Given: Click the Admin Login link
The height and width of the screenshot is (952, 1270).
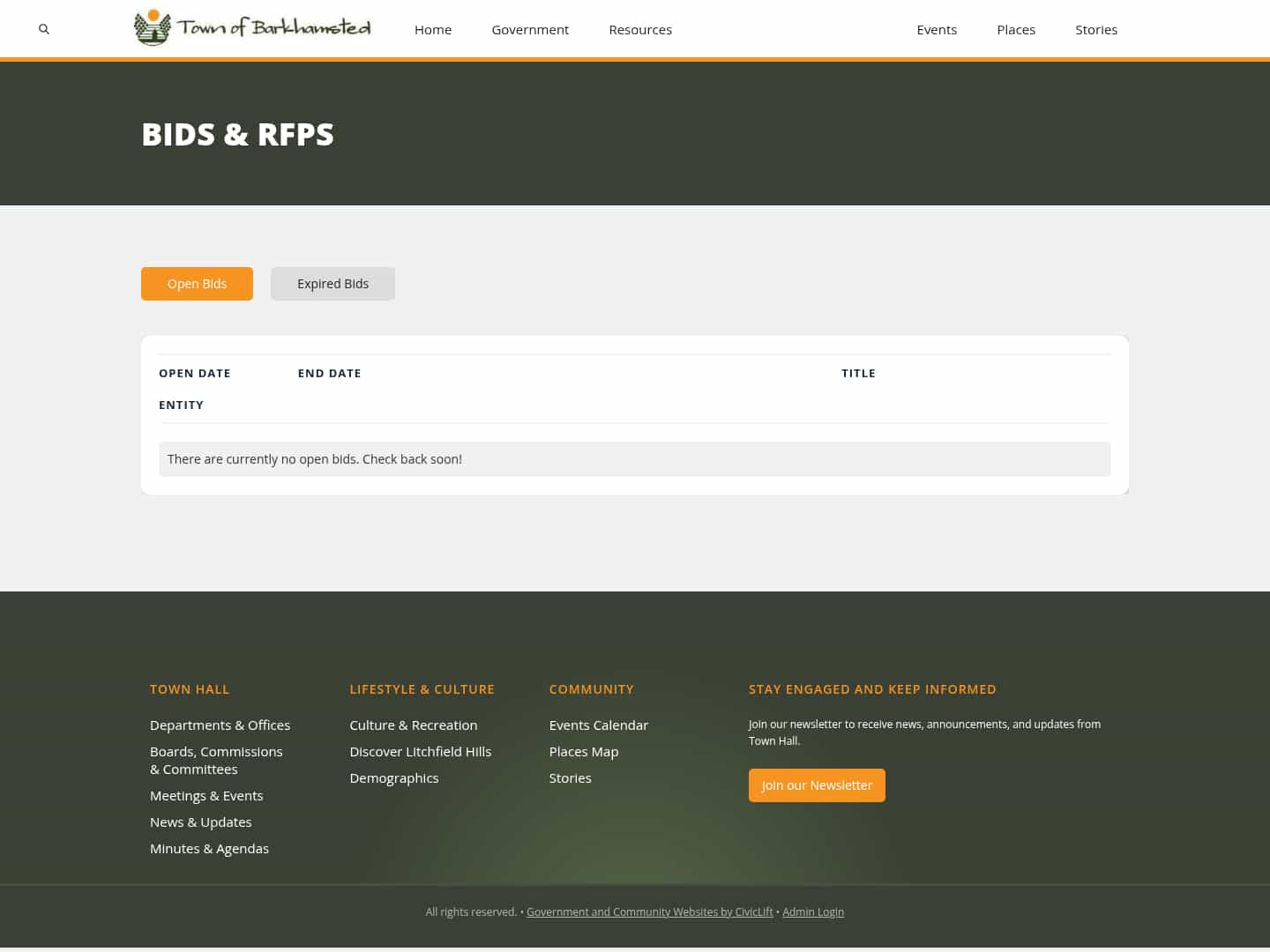Looking at the screenshot, I should (813, 911).
